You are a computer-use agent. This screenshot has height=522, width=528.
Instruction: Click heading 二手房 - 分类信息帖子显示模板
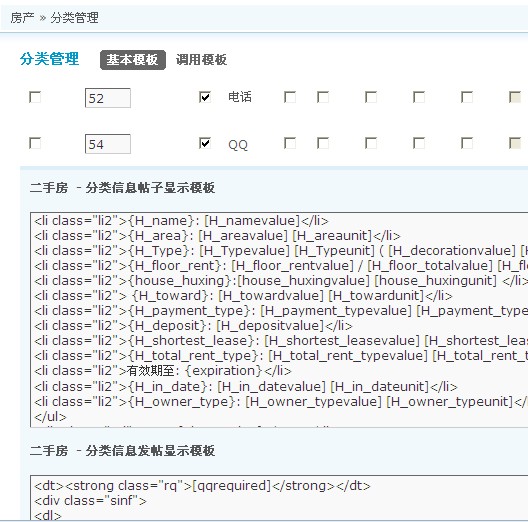pos(122,188)
